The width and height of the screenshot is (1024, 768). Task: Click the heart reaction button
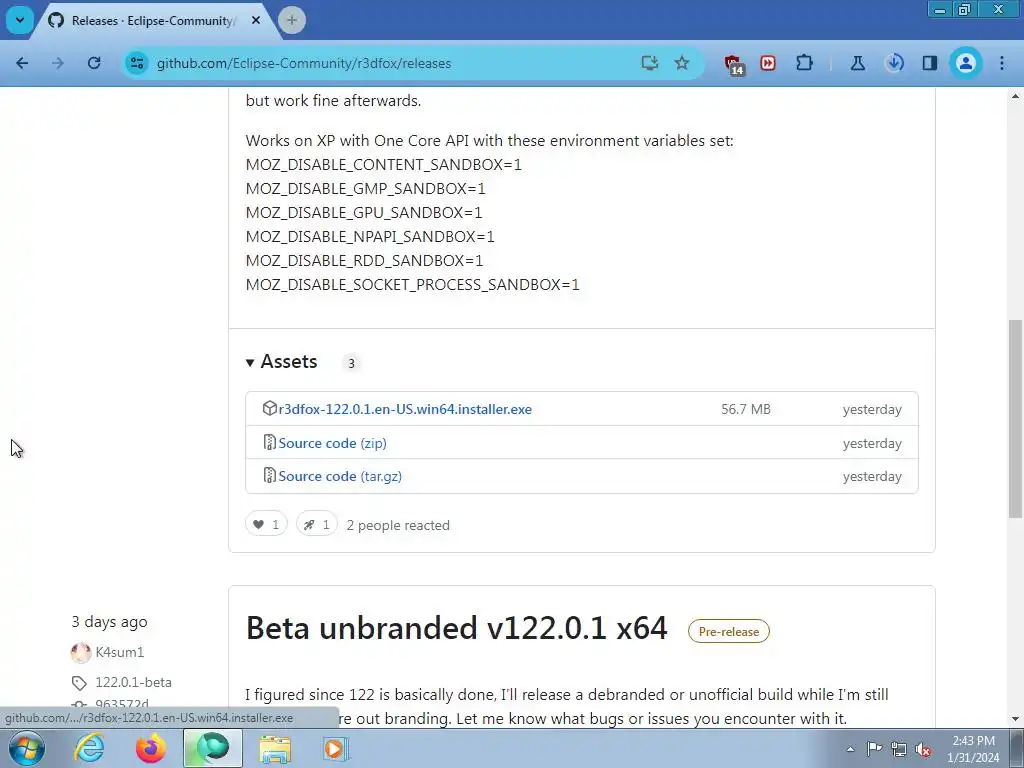coord(266,524)
